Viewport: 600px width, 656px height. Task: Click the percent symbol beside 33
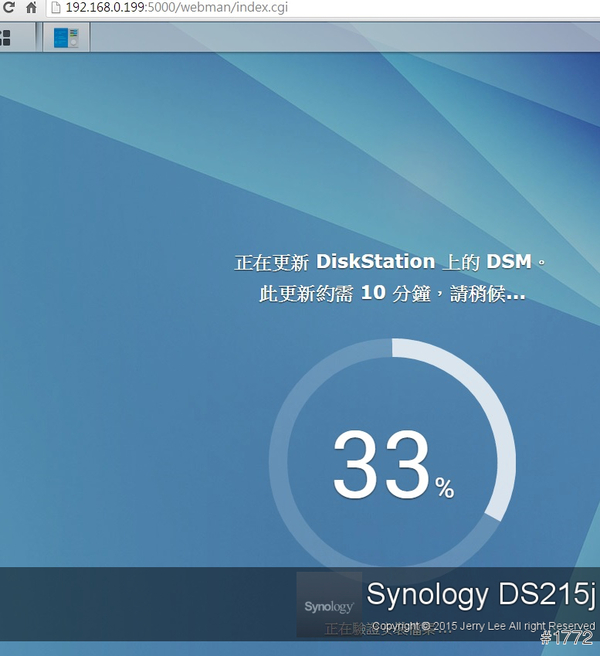point(444,488)
